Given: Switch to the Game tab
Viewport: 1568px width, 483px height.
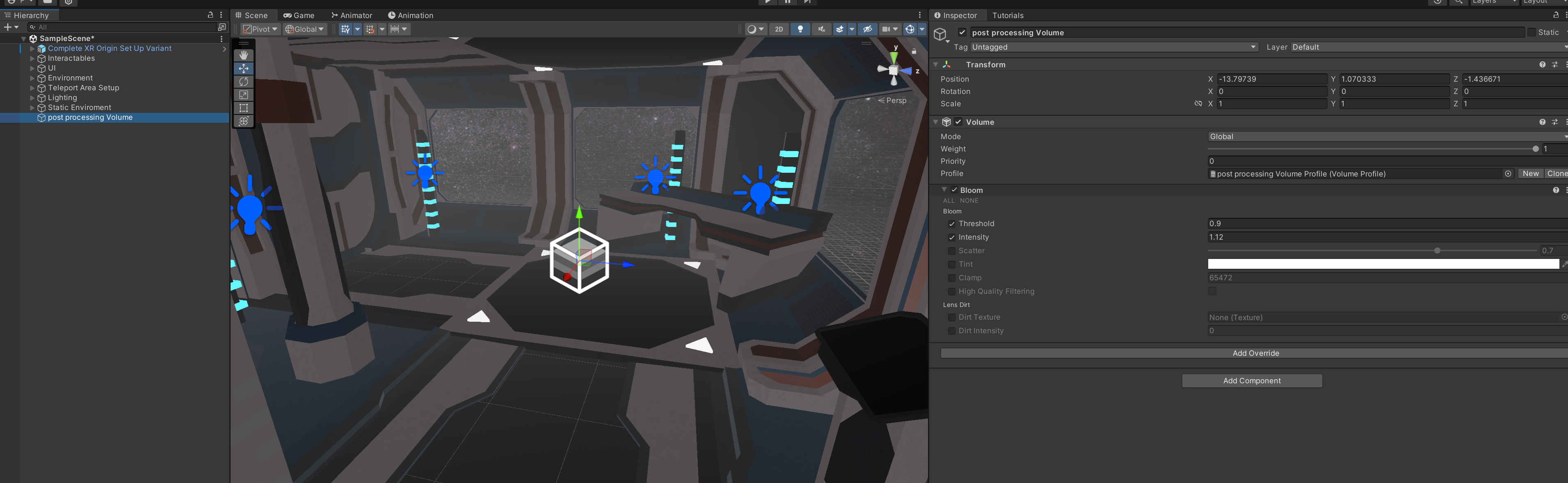Looking at the screenshot, I should click(299, 15).
